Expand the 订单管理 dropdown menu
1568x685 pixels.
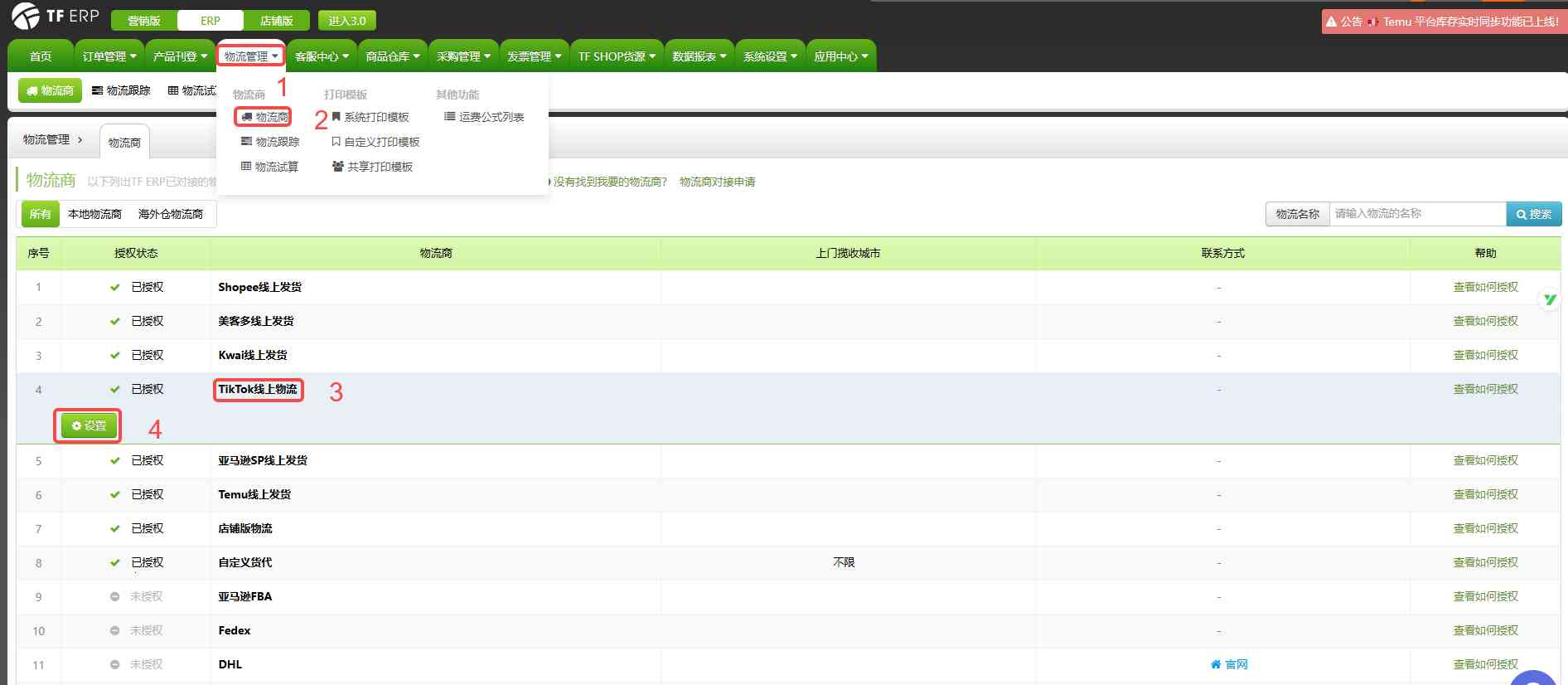pos(109,56)
